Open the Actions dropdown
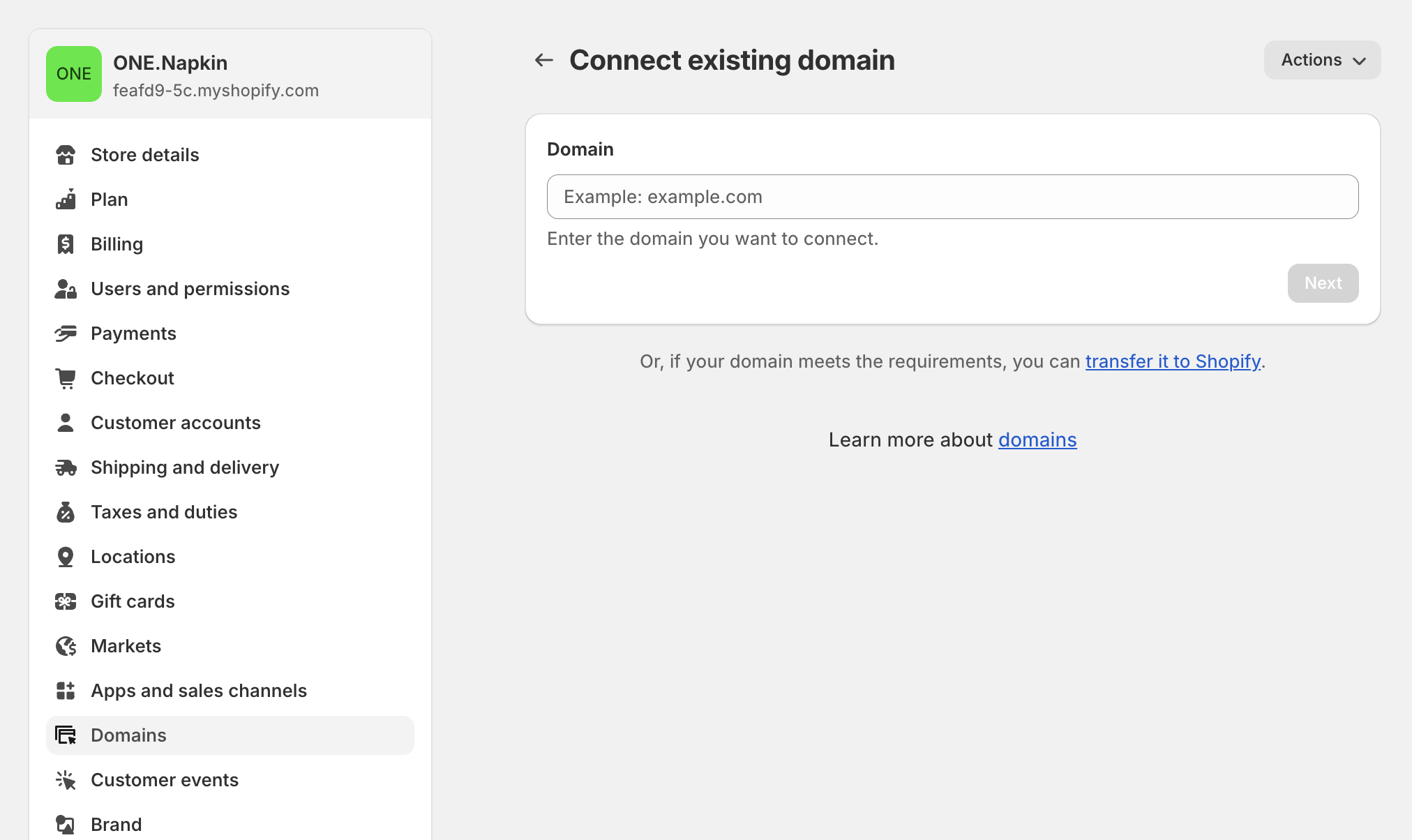This screenshot has height=840, width=1412. pyautogui.click(x=1321, y=60)
